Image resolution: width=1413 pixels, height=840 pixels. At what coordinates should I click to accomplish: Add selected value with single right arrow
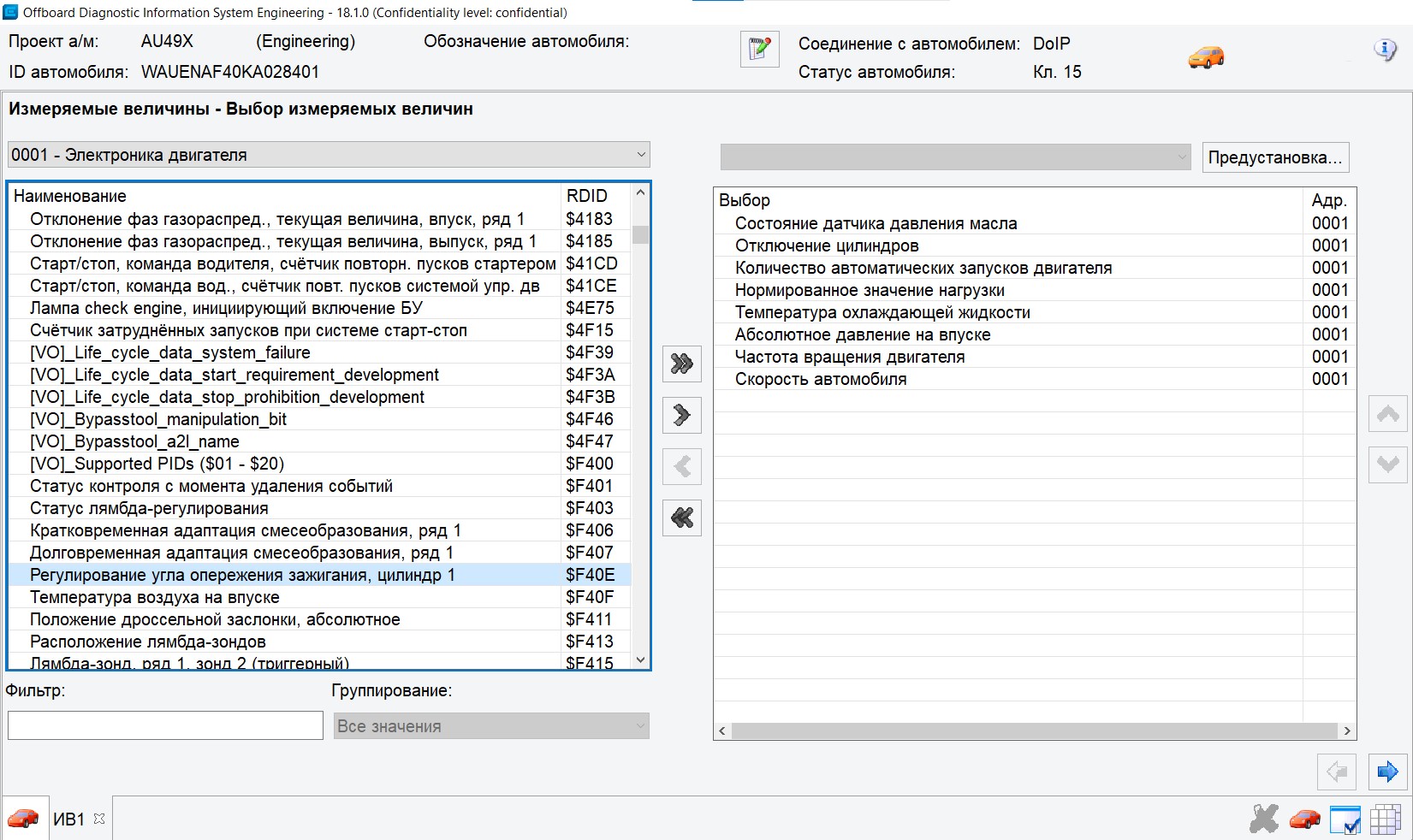point(682,416)
